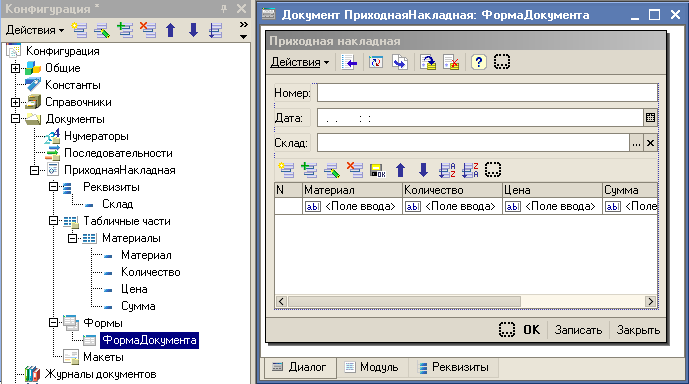This screenshot has width=689, height=384.
Task: Click the green-plus Copy icon in the Конфигурация toolbar
Action: coord(125,30)
